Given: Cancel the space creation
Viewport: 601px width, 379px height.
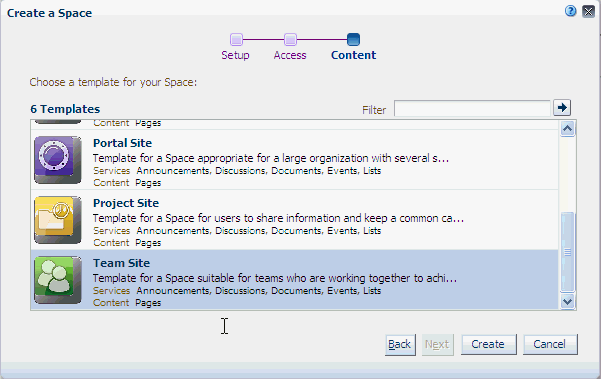Looking at the screenshot, I should 550,344.
